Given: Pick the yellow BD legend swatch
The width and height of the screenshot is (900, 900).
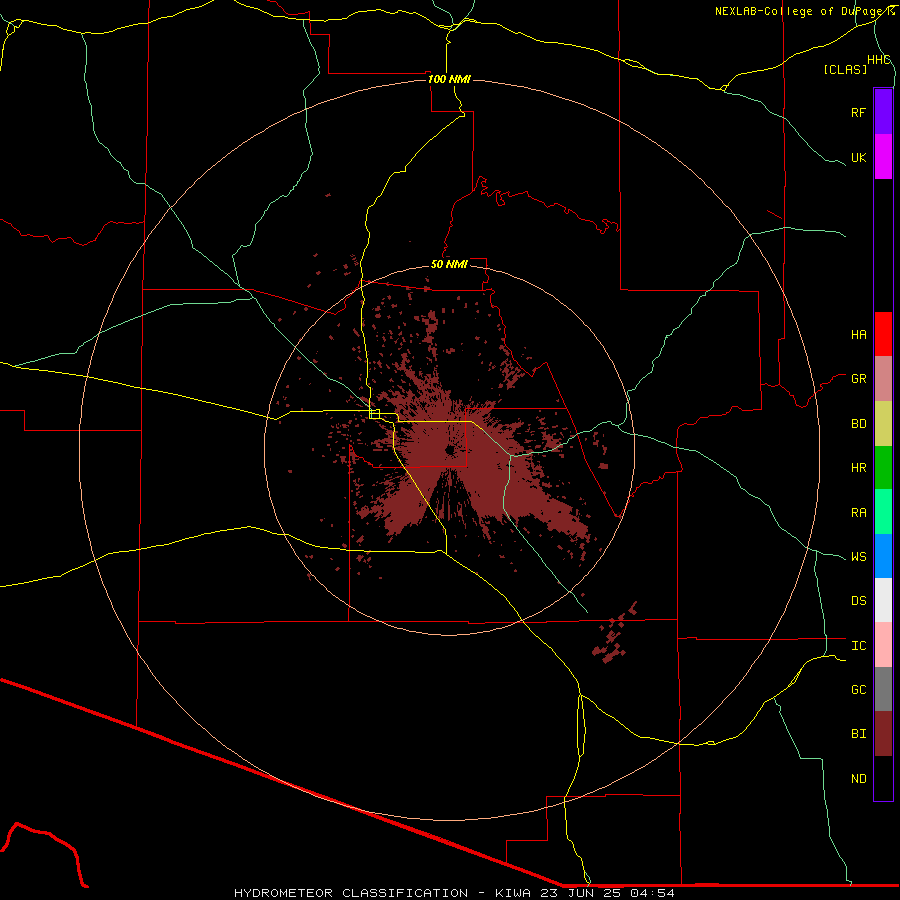Looking at the screenshot, I should click(x=883, y=424).
